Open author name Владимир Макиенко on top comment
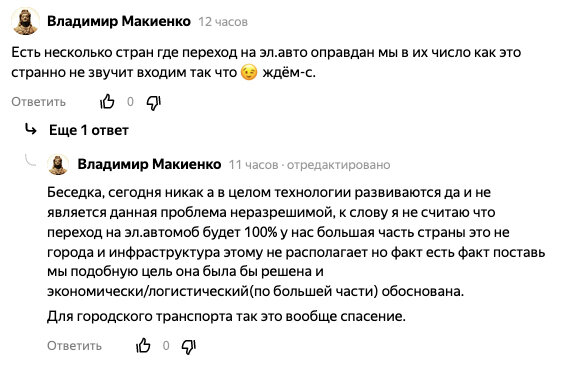Screen dimensions: 588x366 (x=119, y=21)
